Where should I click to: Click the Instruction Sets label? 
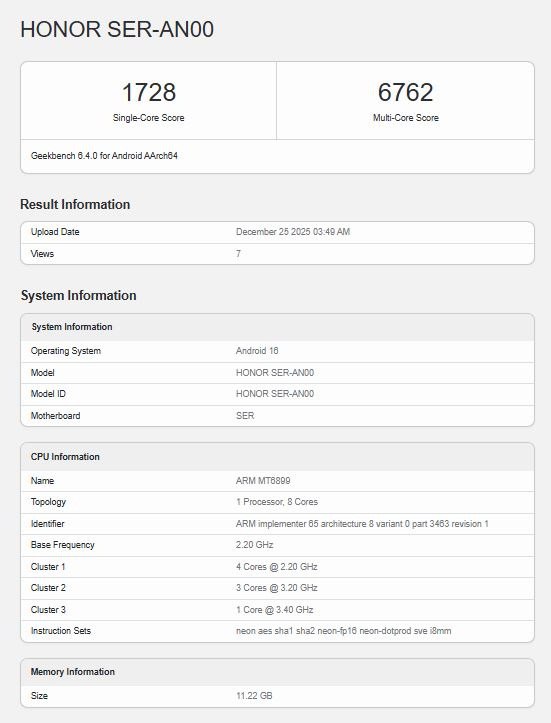point(61,631)
